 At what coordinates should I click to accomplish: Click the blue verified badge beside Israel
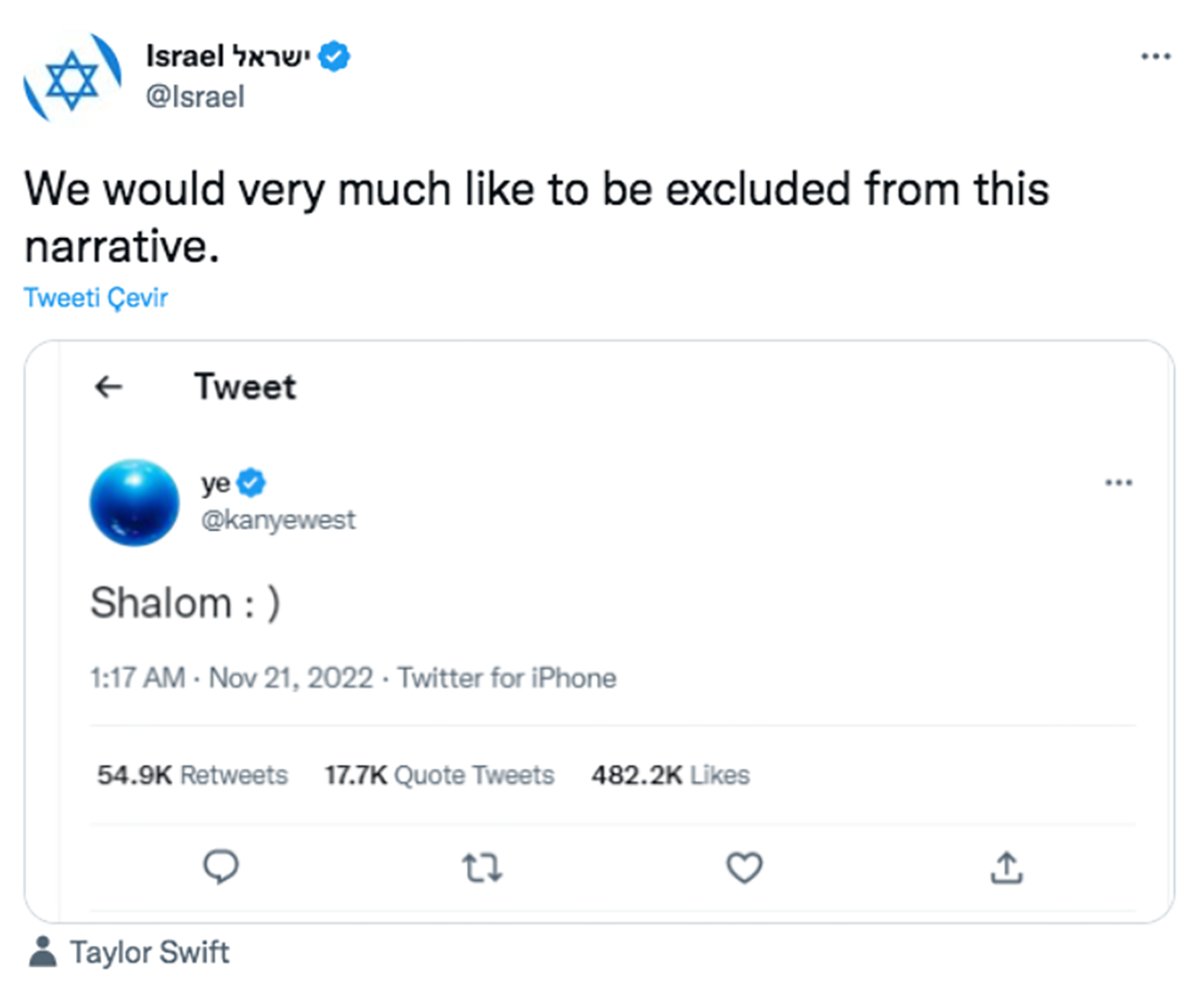coord(334,57)
